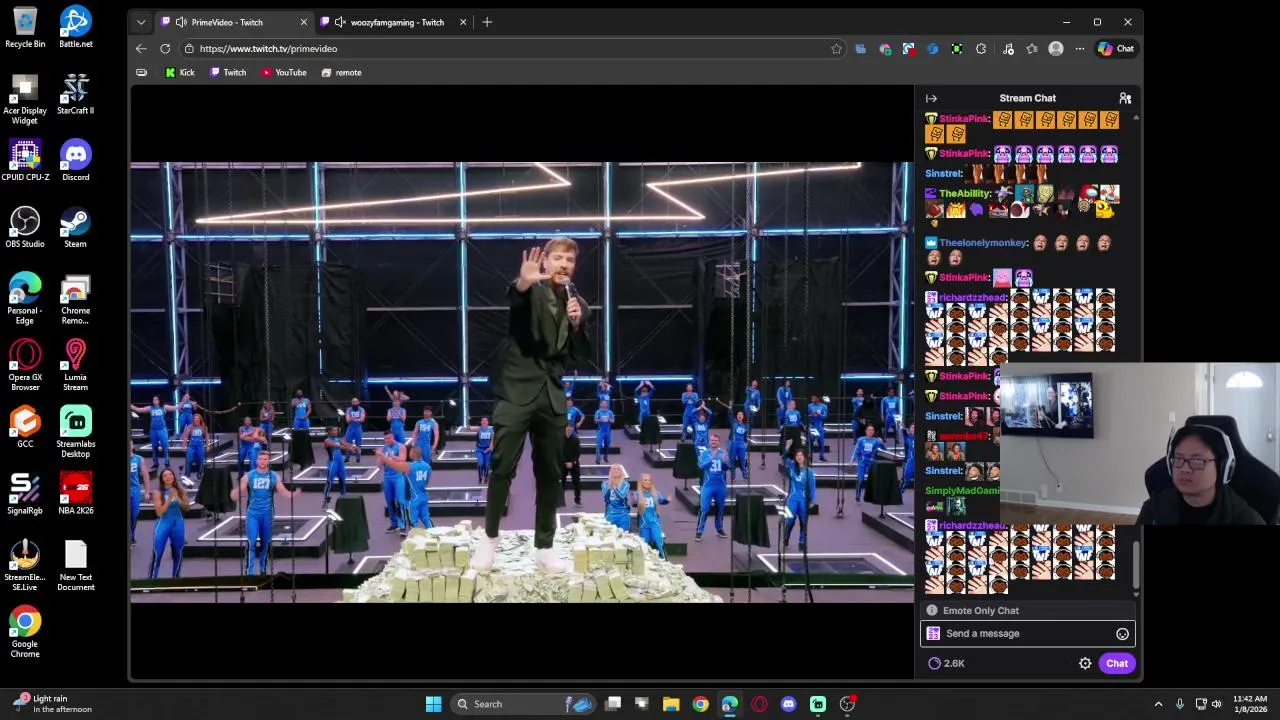This screenshot has height=720, width=1280.
Task: Open Streamlabs from the taskbar
Action: (x=818, y=704)
